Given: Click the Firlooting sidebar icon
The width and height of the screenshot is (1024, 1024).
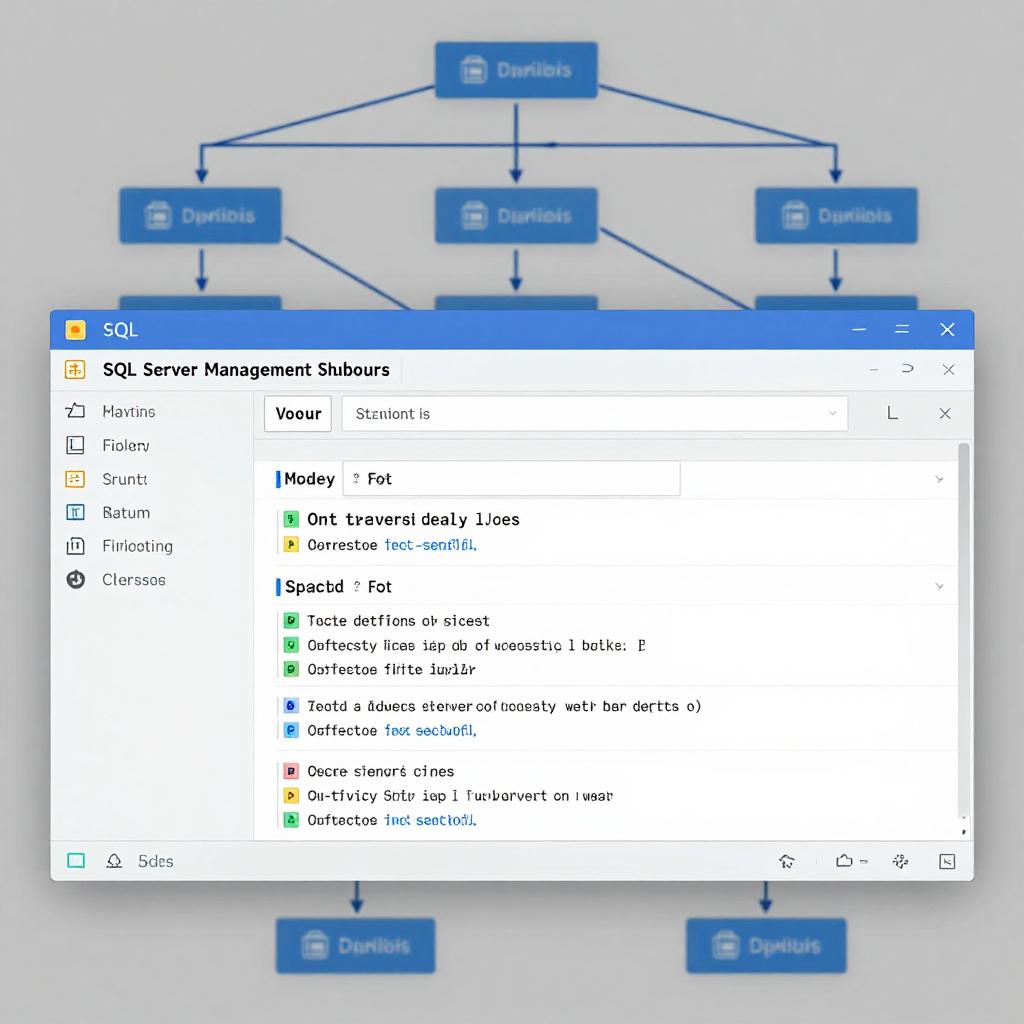Looking at the screenshot, I should coord(75,546).
